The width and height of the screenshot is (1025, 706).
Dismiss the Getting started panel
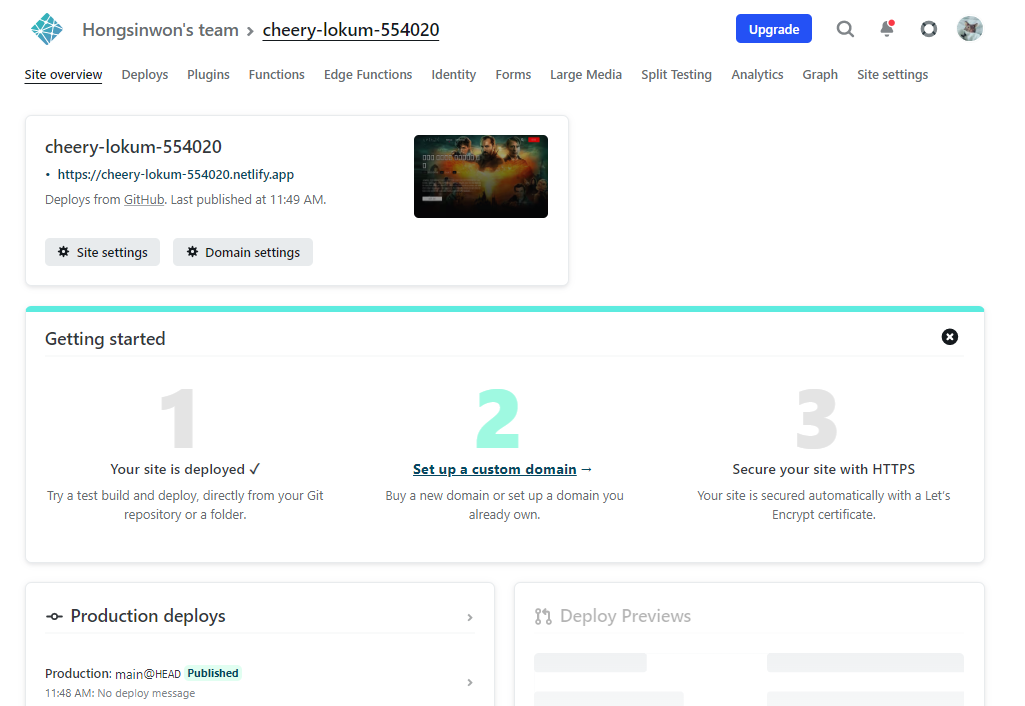[950, 337]
